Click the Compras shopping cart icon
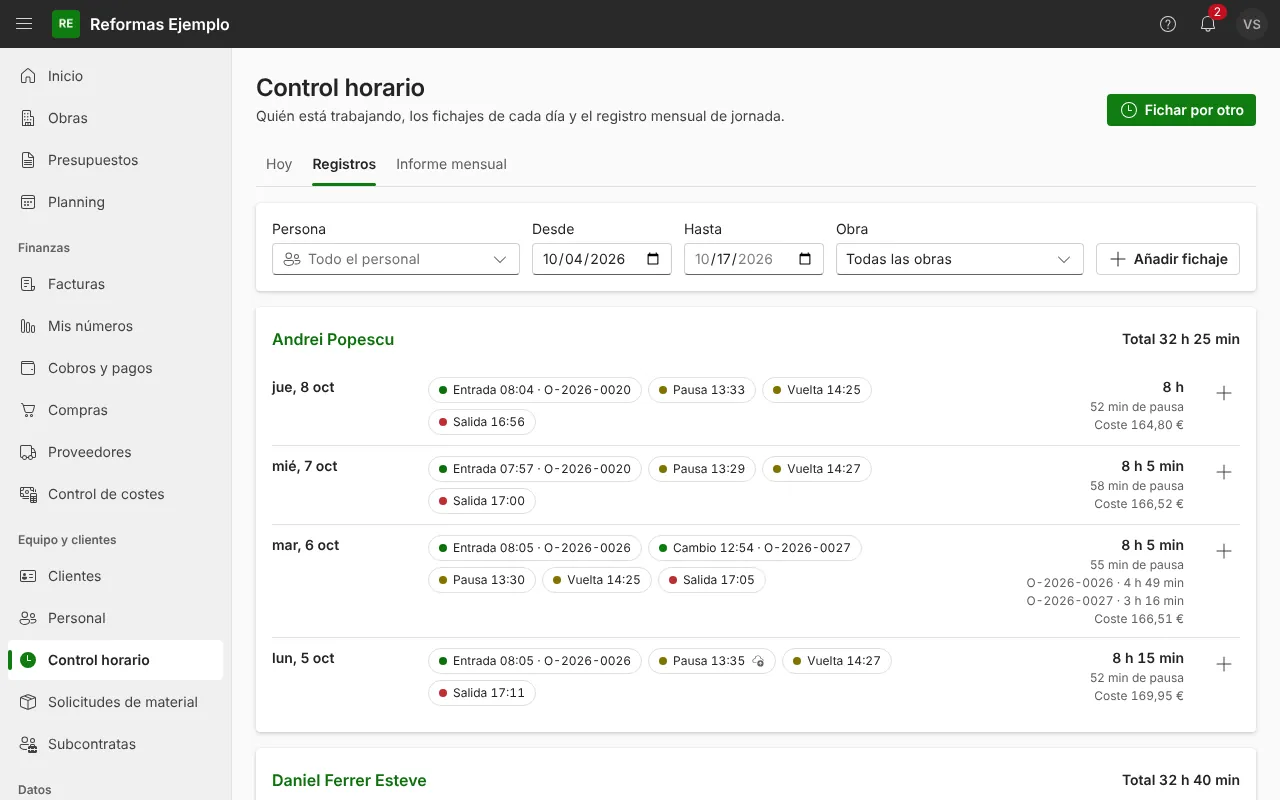Viewport: 1280px width, 800px height. pyautogui.click(x=28, y=410)
